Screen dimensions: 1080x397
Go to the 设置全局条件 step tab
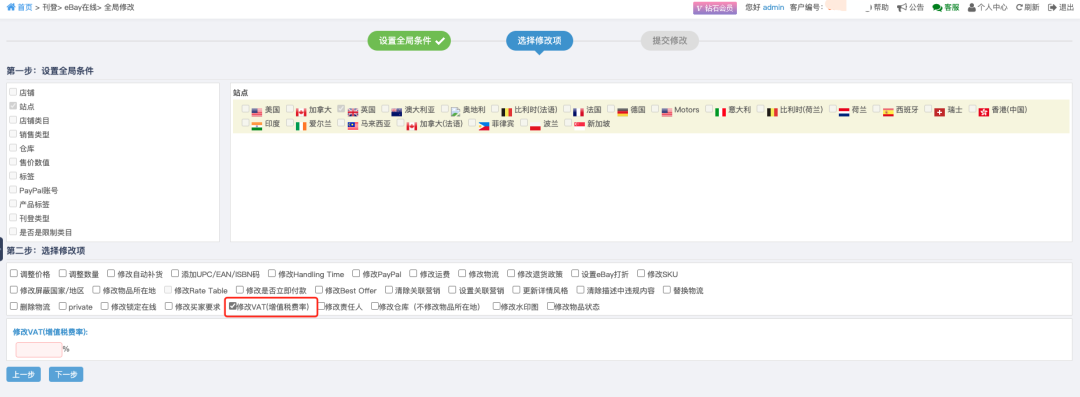point(409,41)
